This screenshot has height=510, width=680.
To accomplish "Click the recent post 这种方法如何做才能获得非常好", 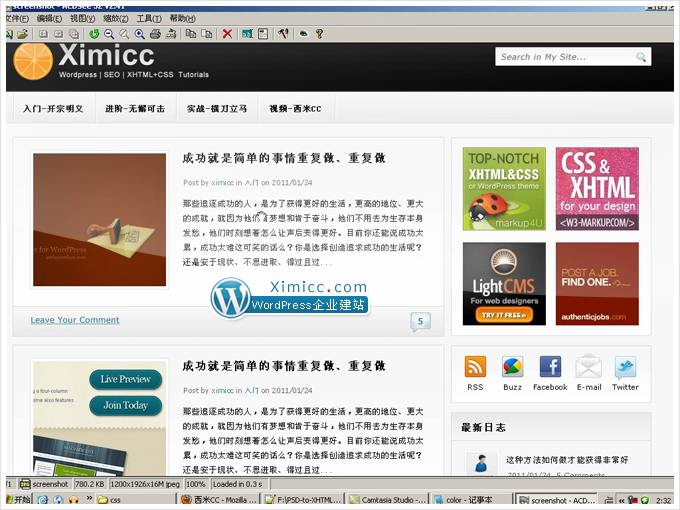I will [x=567, y=460].
